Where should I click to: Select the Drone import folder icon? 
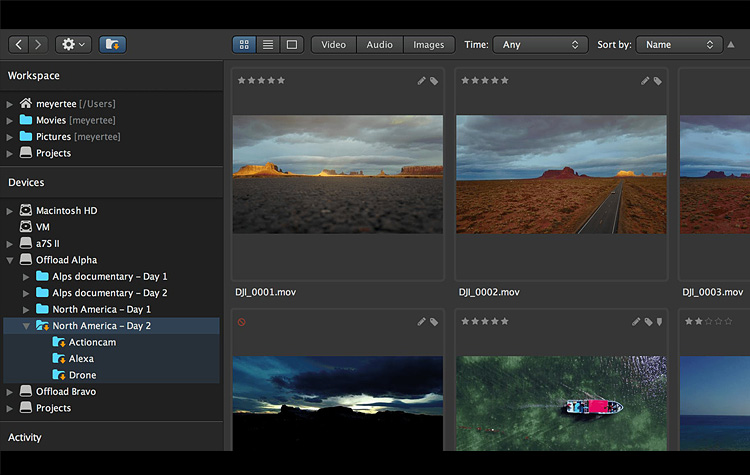59,375
